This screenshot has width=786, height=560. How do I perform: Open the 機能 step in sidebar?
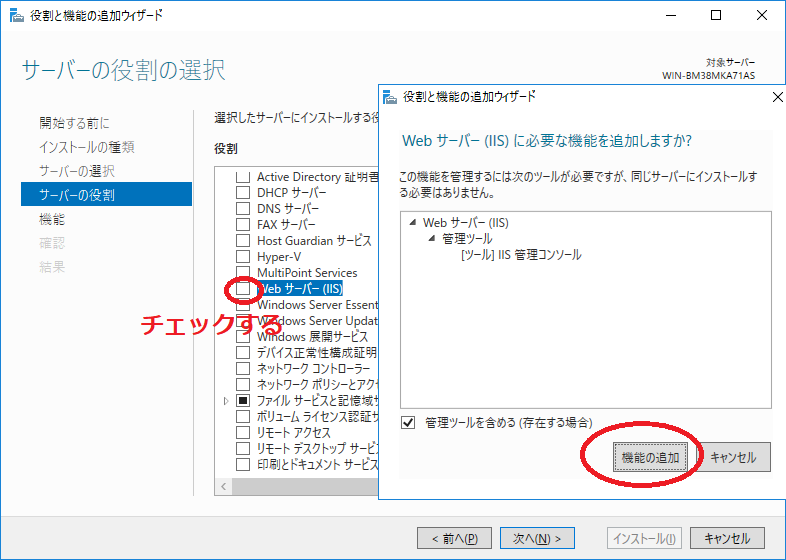pos(52,219)
